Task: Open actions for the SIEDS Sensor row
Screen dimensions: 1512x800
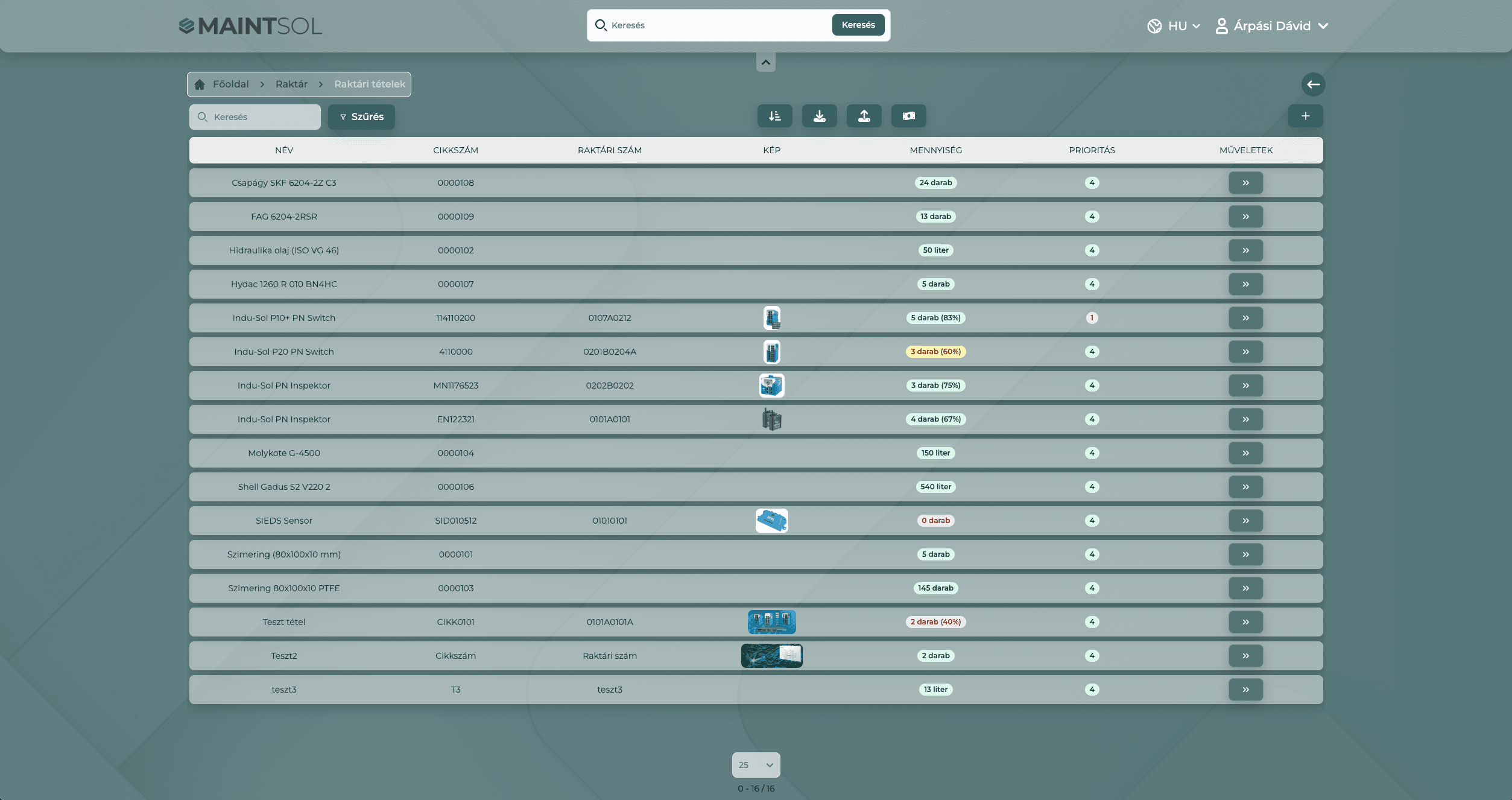Action: [1246, 520]
